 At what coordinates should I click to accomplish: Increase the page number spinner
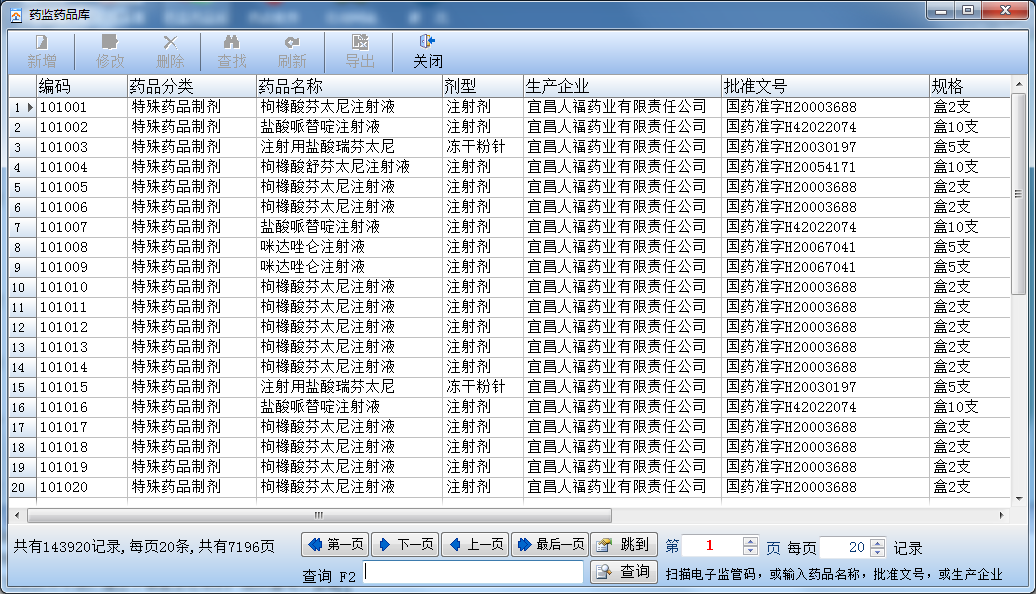point(750,541)
